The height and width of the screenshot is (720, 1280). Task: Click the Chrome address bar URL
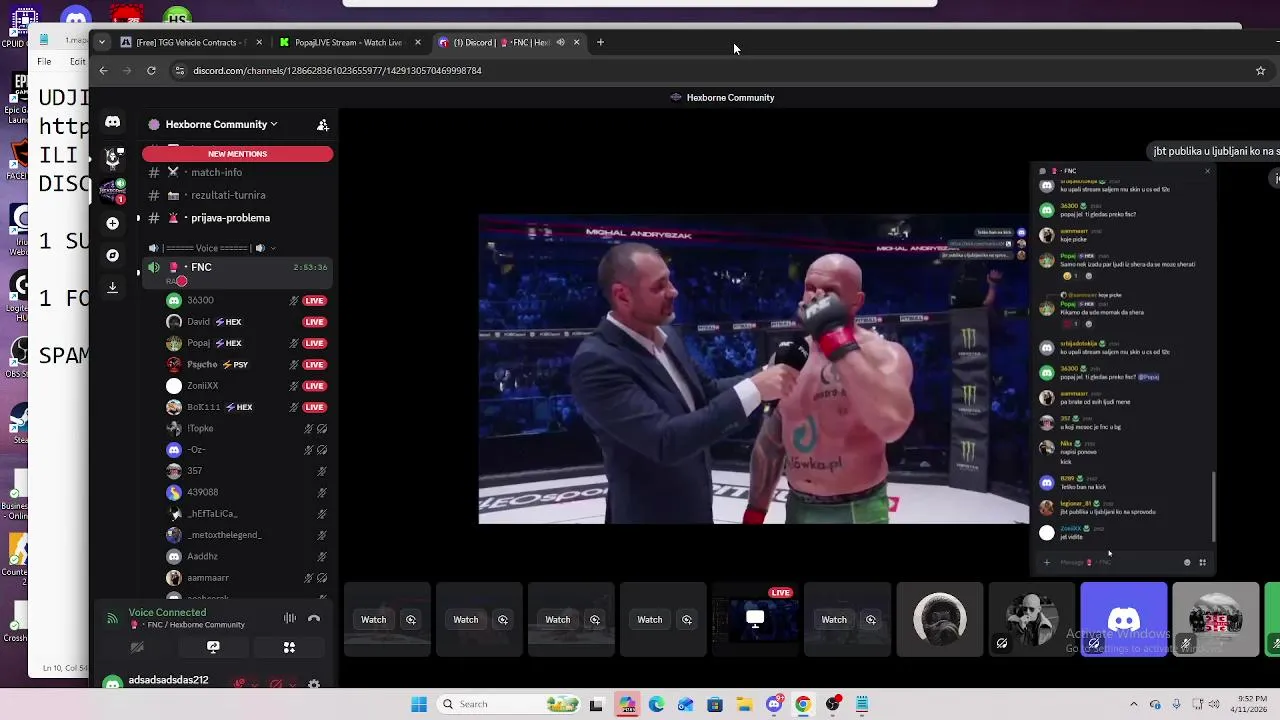337,70
